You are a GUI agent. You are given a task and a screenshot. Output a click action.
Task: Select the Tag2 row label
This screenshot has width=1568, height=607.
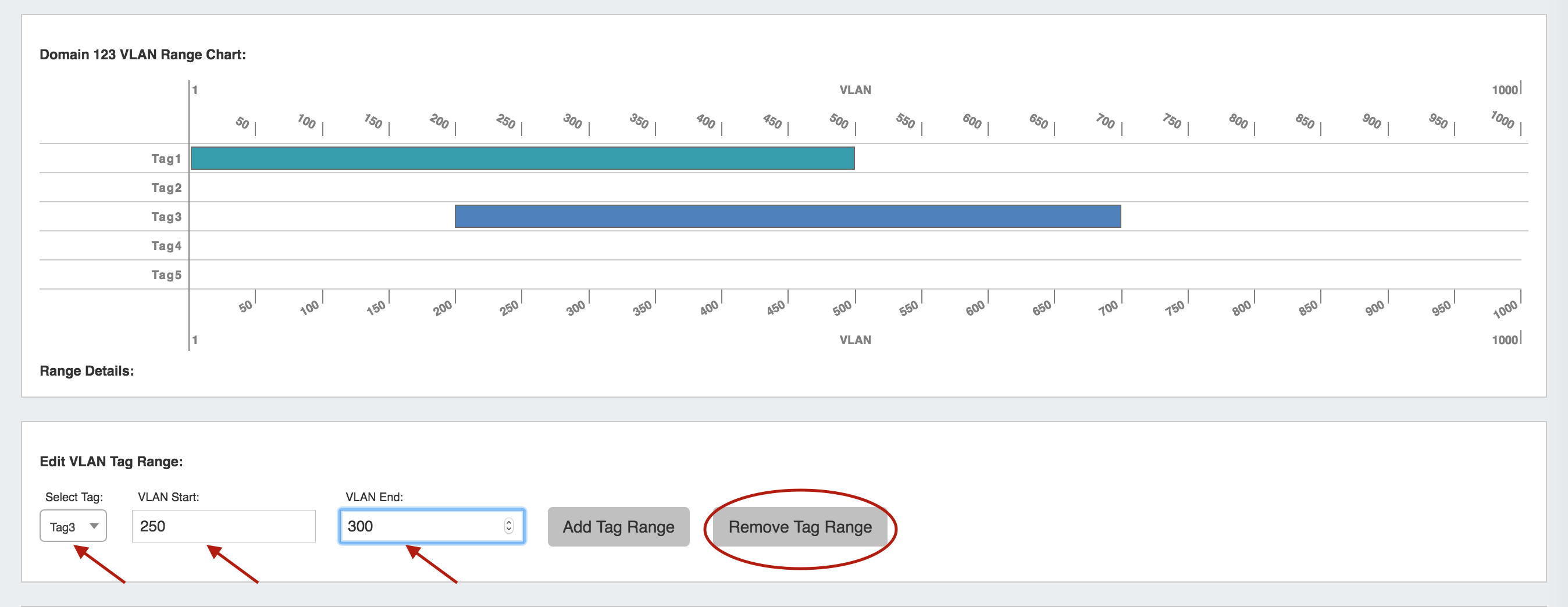166,188
